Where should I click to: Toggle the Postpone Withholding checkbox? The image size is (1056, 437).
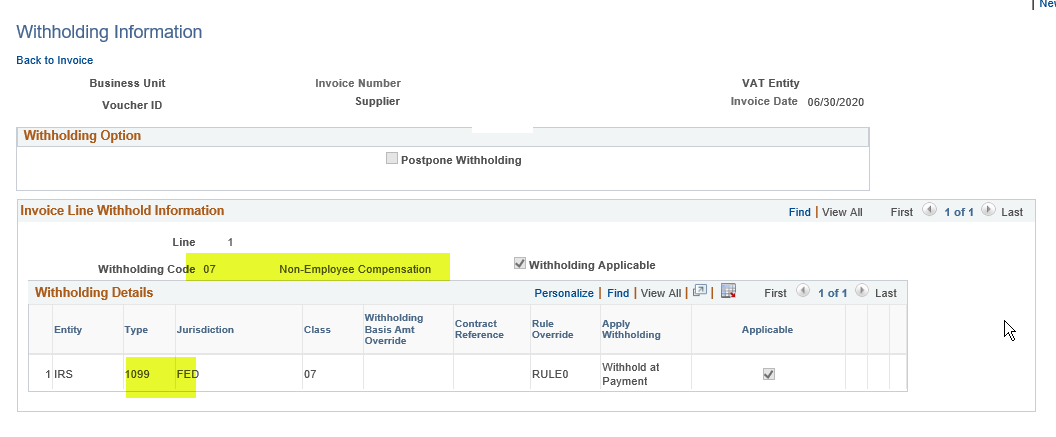coord(392,159)
